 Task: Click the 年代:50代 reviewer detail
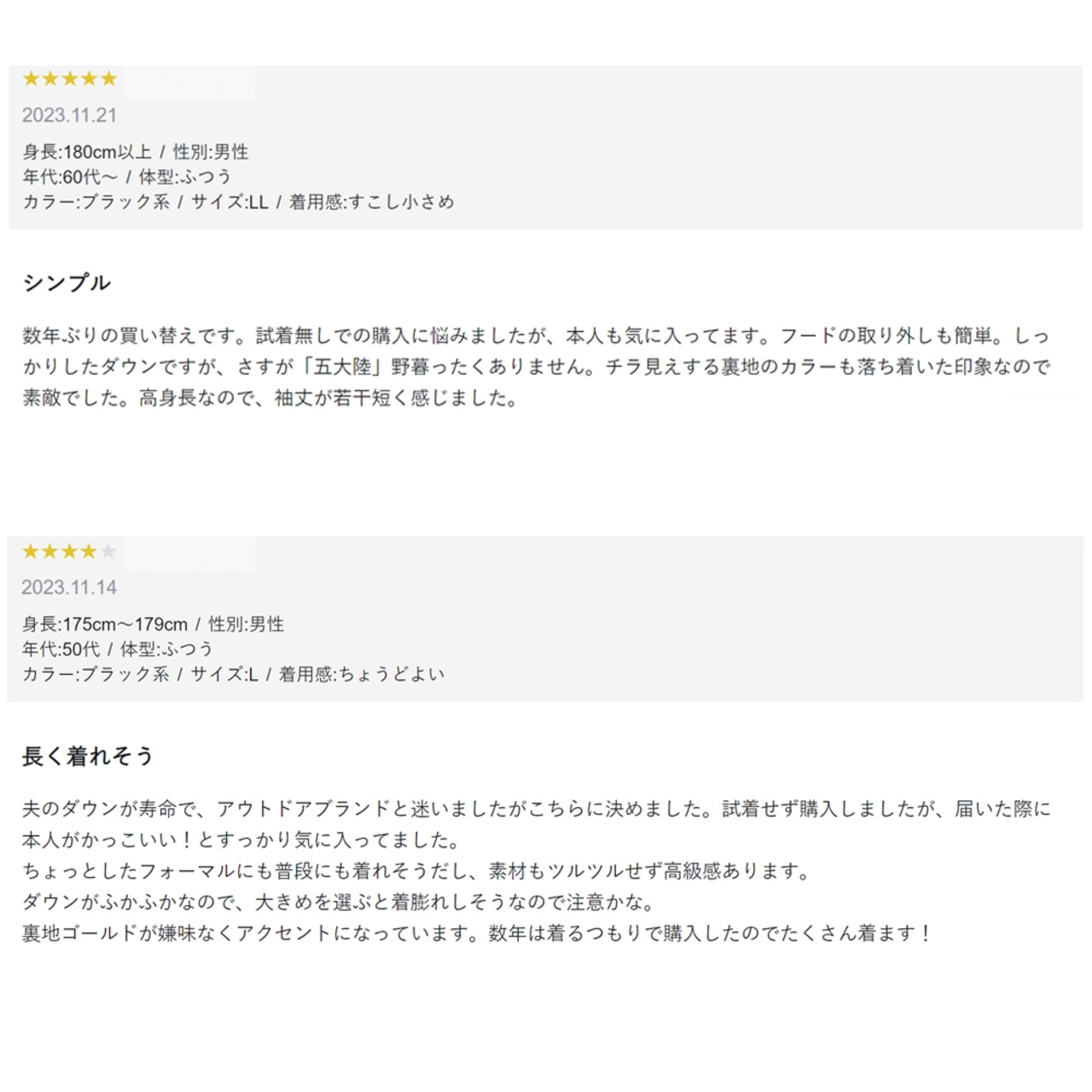(x=61, y=649)
